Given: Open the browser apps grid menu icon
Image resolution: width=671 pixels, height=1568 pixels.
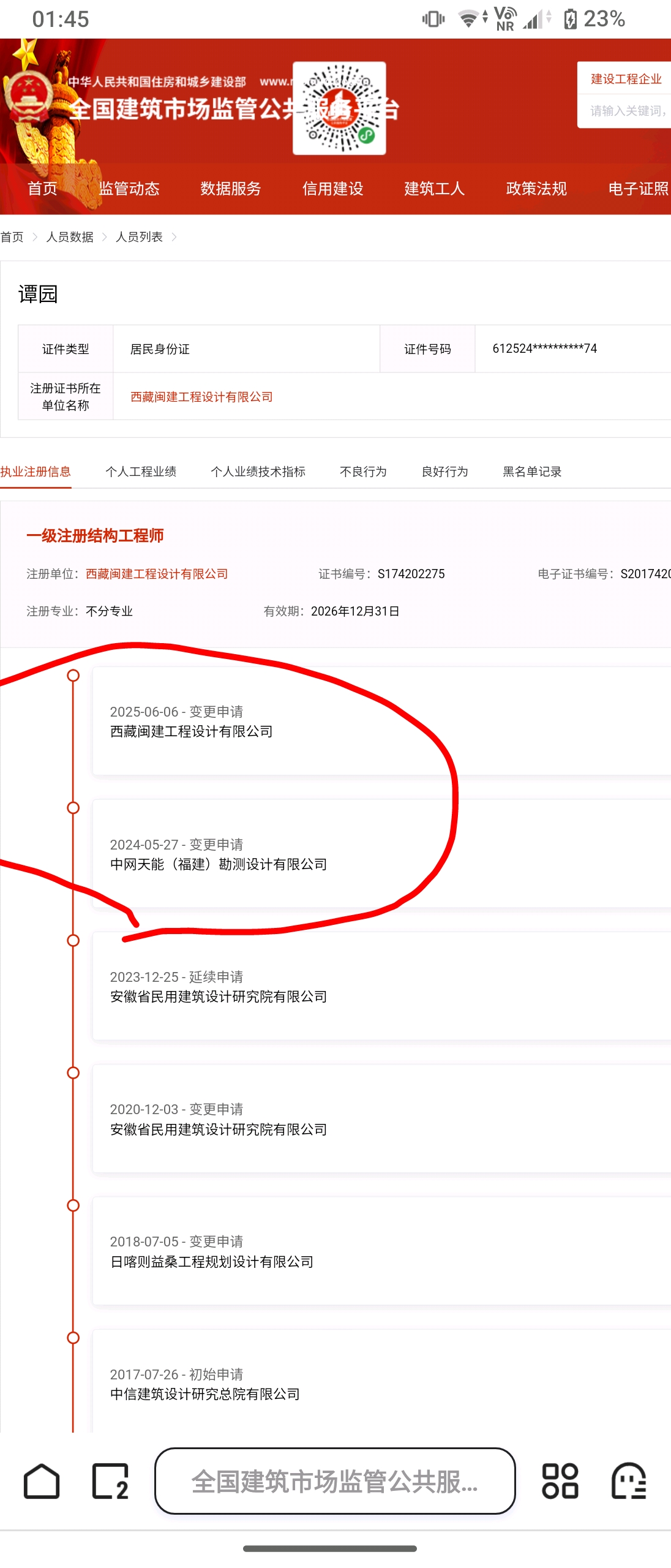Looking at the screenshot, I should click(560, 1481).
